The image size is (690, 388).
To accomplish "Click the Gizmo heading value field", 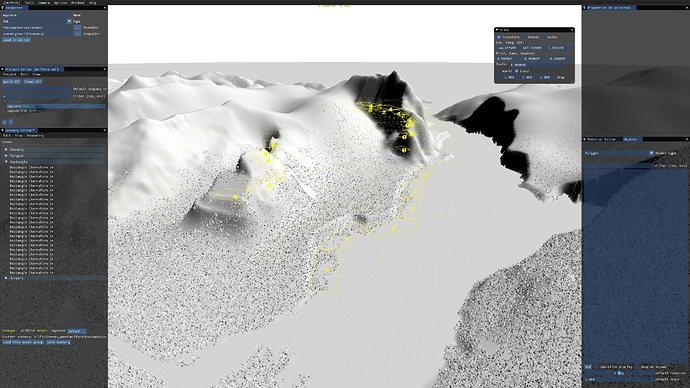I will pos(560,59).
